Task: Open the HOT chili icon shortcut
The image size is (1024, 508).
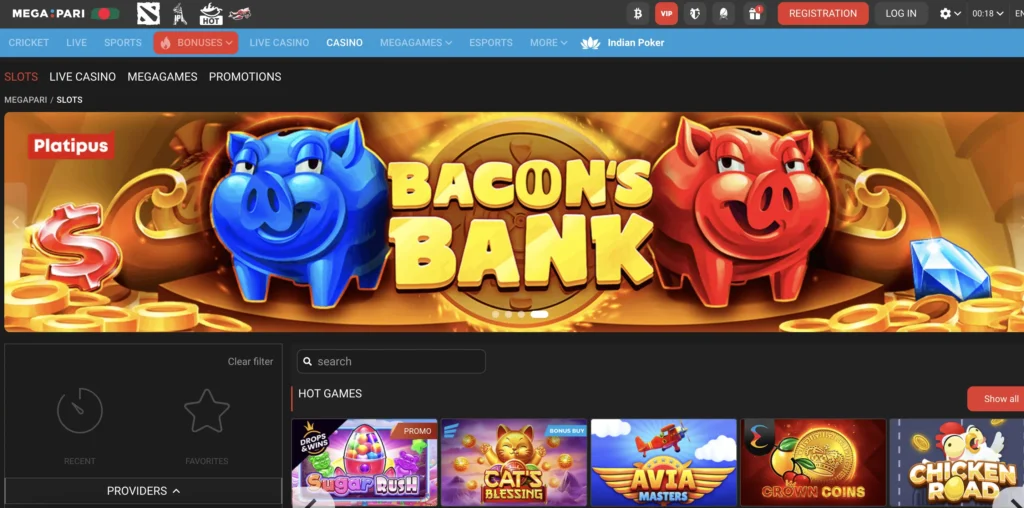Action: click(211, 13)
